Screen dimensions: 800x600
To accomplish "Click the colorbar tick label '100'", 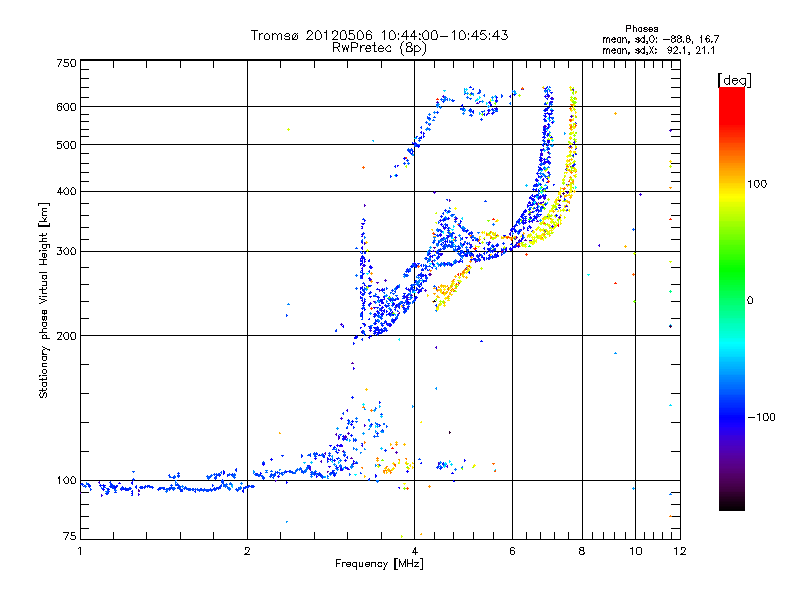I will click(x=757, y=184).
